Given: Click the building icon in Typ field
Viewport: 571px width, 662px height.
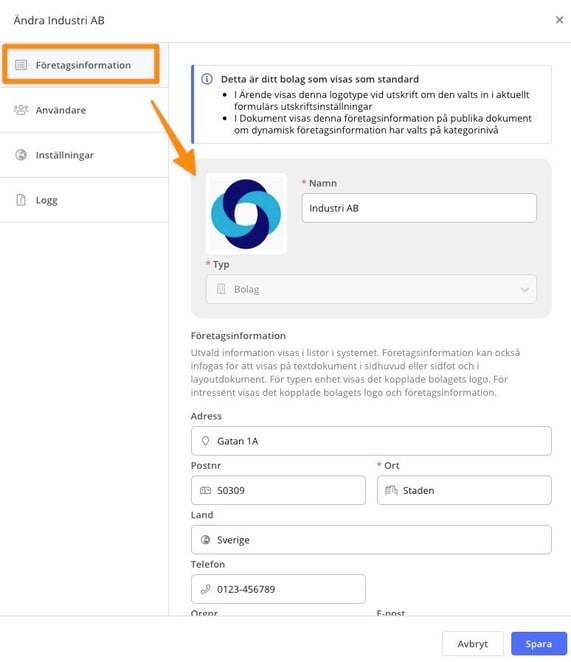Looking at the screenshot, I should (x=221, y=289).
